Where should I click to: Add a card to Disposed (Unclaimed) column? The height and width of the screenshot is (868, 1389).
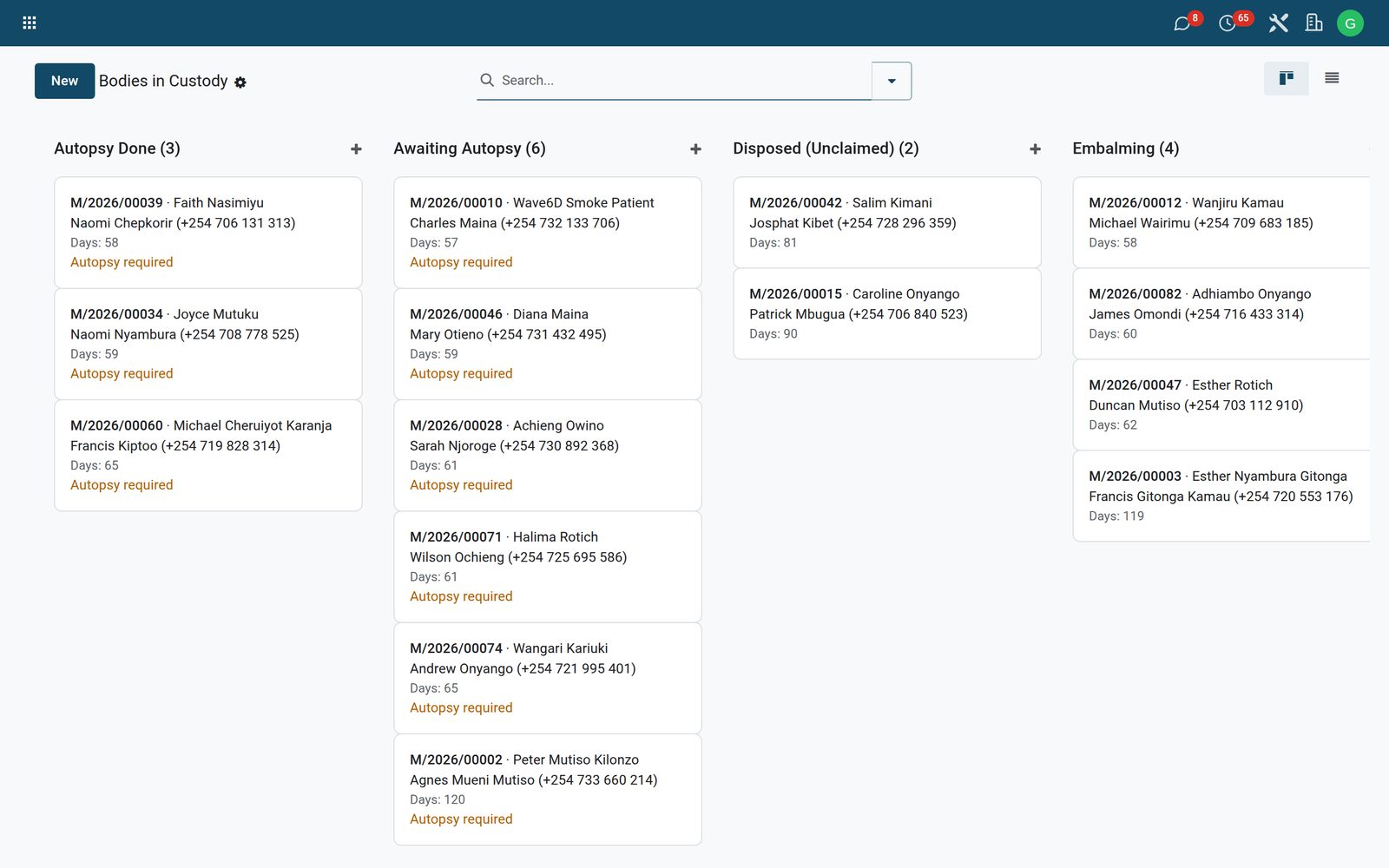(1035, 149)
